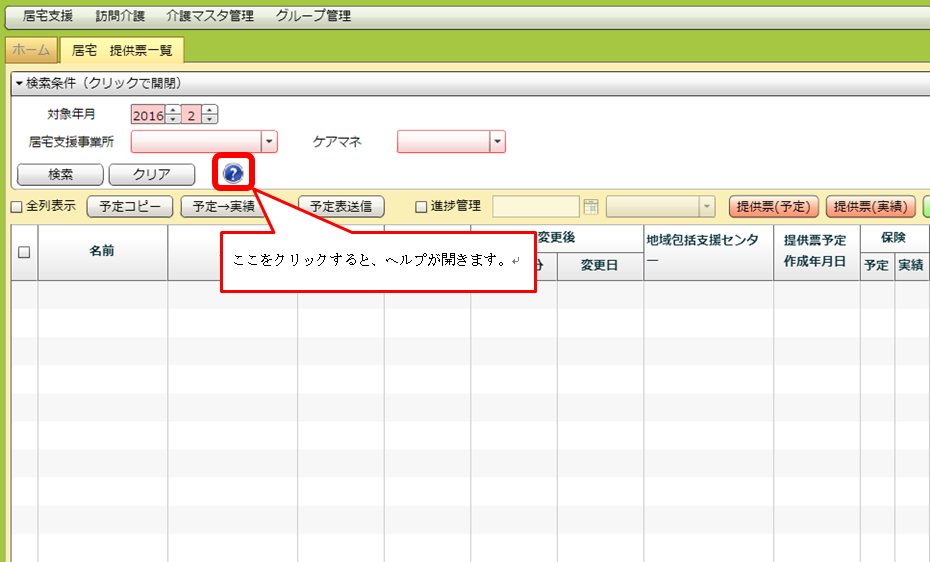
Task: Click the 予定コピー button
Action: point(130,207)
